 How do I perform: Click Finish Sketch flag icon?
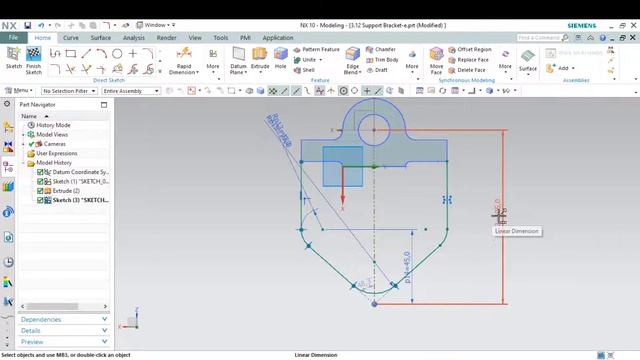tap(33, 54)
